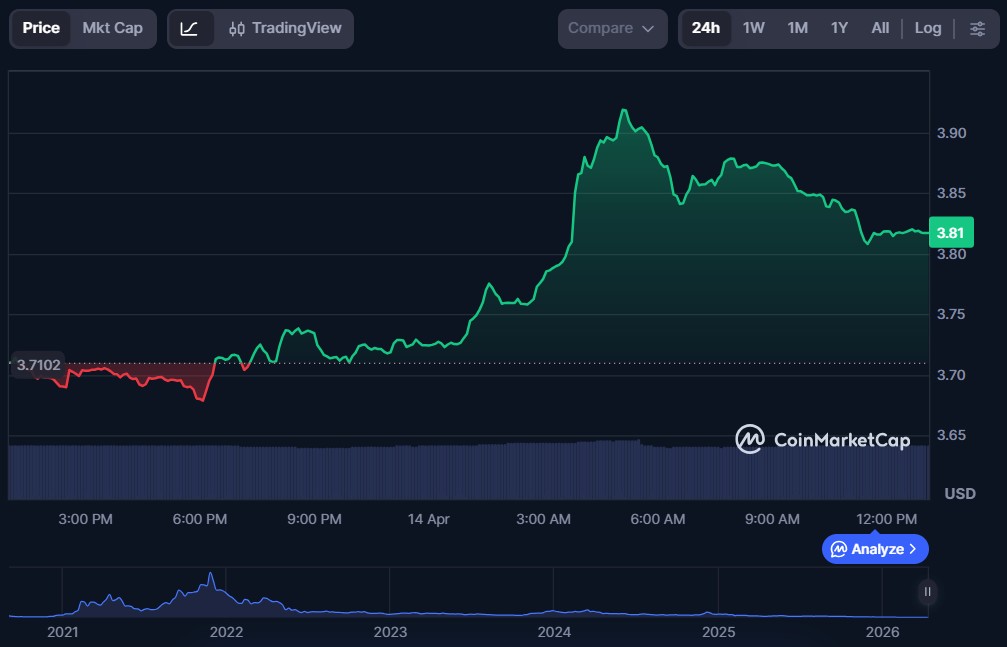Click the current price 3.81 label
Image resolution: width=1007 pixels, height=647 pixels.
click(x=950, y=233)
